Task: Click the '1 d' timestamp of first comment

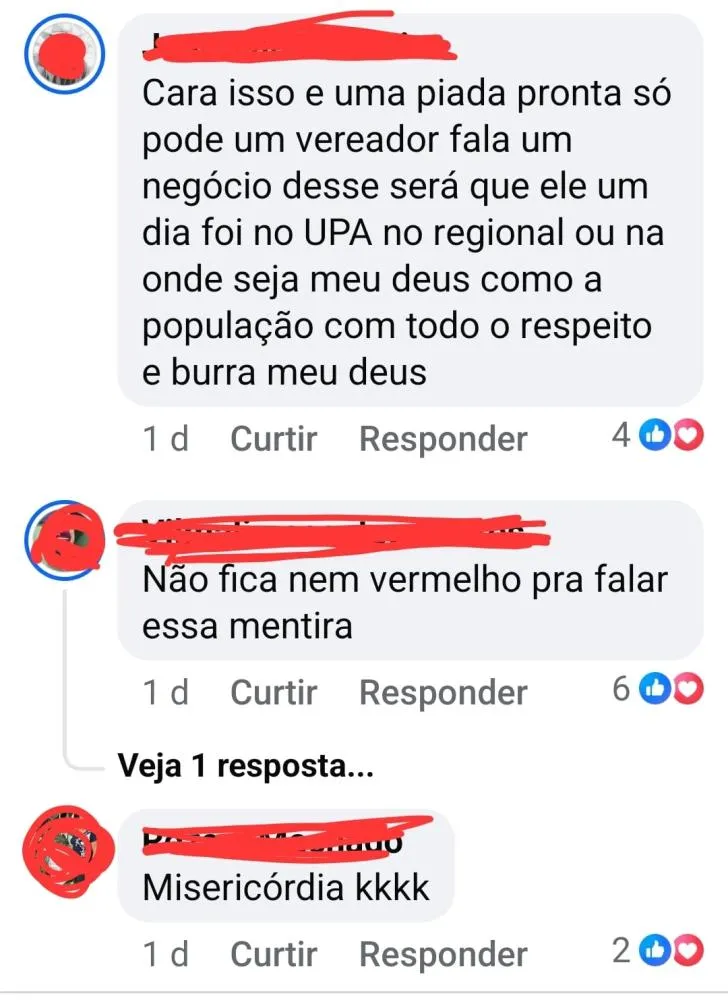Action: click(x=166, y=439)
